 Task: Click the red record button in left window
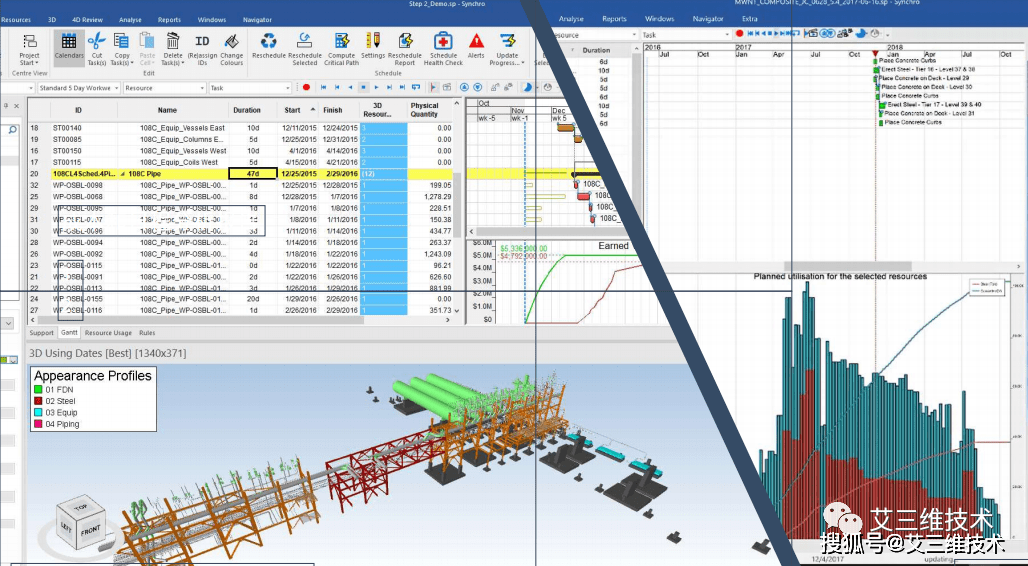(306, 87)
